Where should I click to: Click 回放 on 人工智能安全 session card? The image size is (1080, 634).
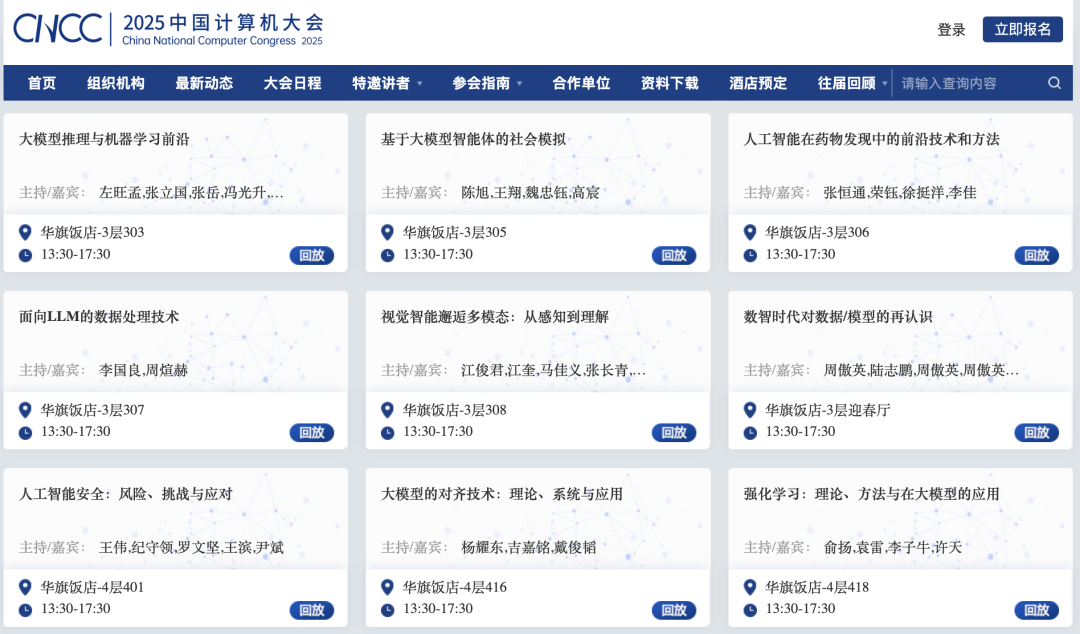(x=311, y=609)
